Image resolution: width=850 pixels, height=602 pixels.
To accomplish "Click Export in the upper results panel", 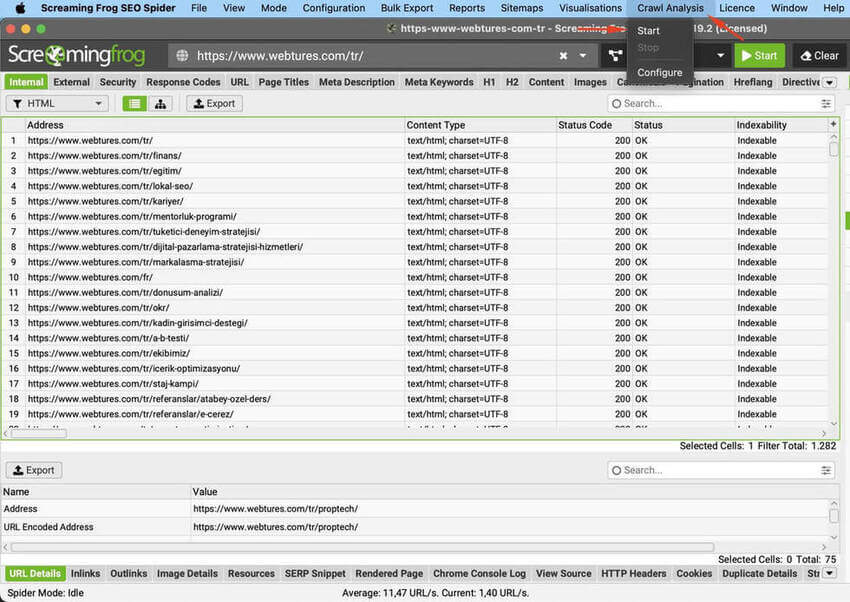I will pyautogui.click(x=214, y=103).
